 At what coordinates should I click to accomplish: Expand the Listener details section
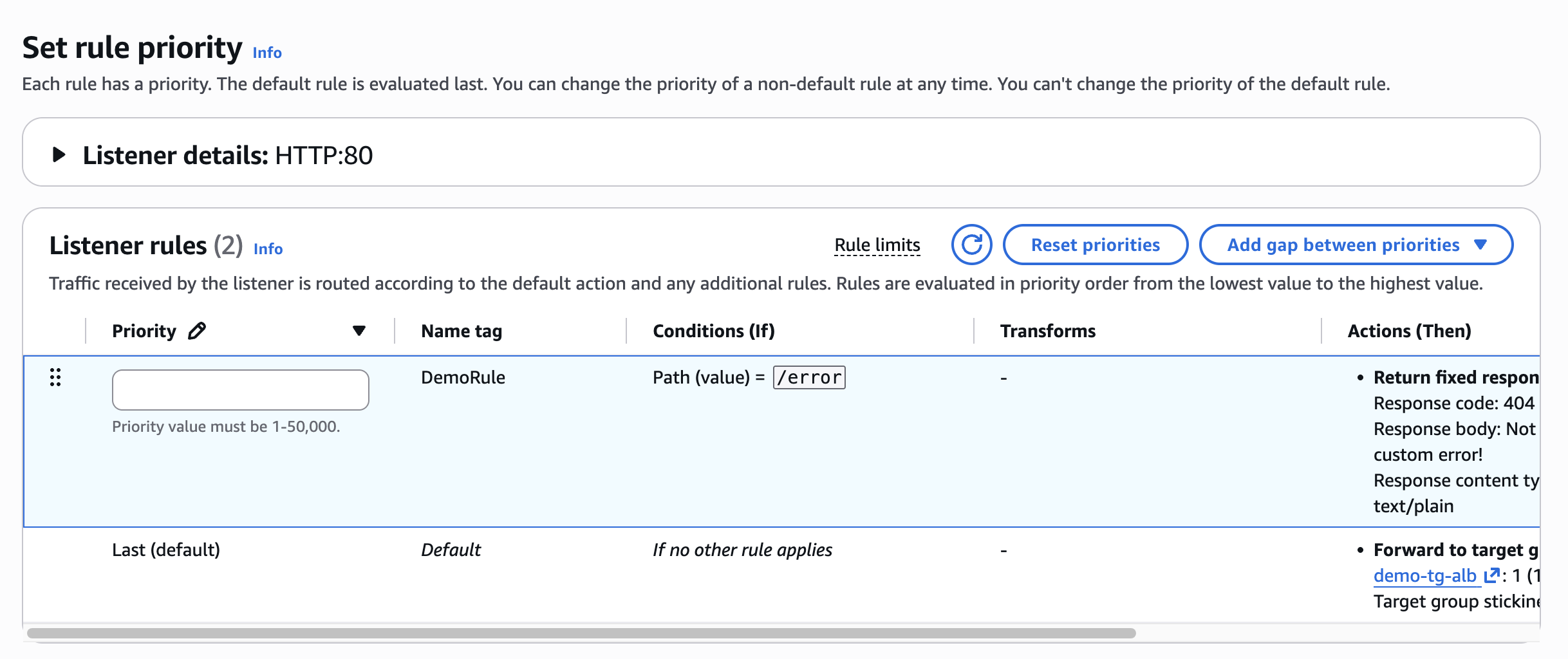59,154
